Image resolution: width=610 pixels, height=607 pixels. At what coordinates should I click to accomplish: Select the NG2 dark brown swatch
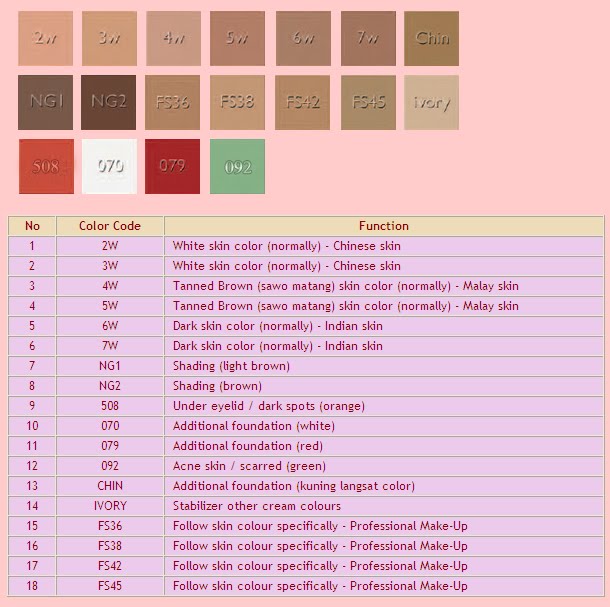(x=109, y=102)
